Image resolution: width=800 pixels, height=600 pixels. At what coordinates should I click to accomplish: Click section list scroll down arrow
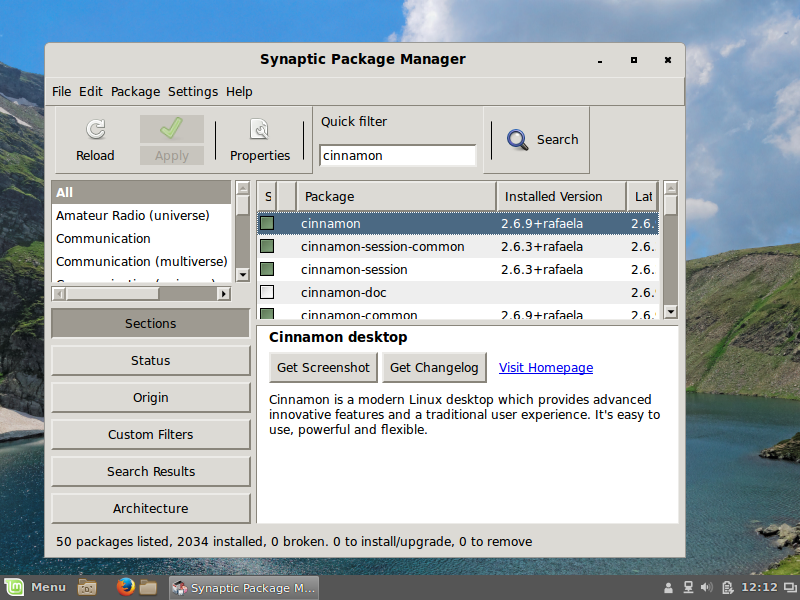click(x=243, y=275)
